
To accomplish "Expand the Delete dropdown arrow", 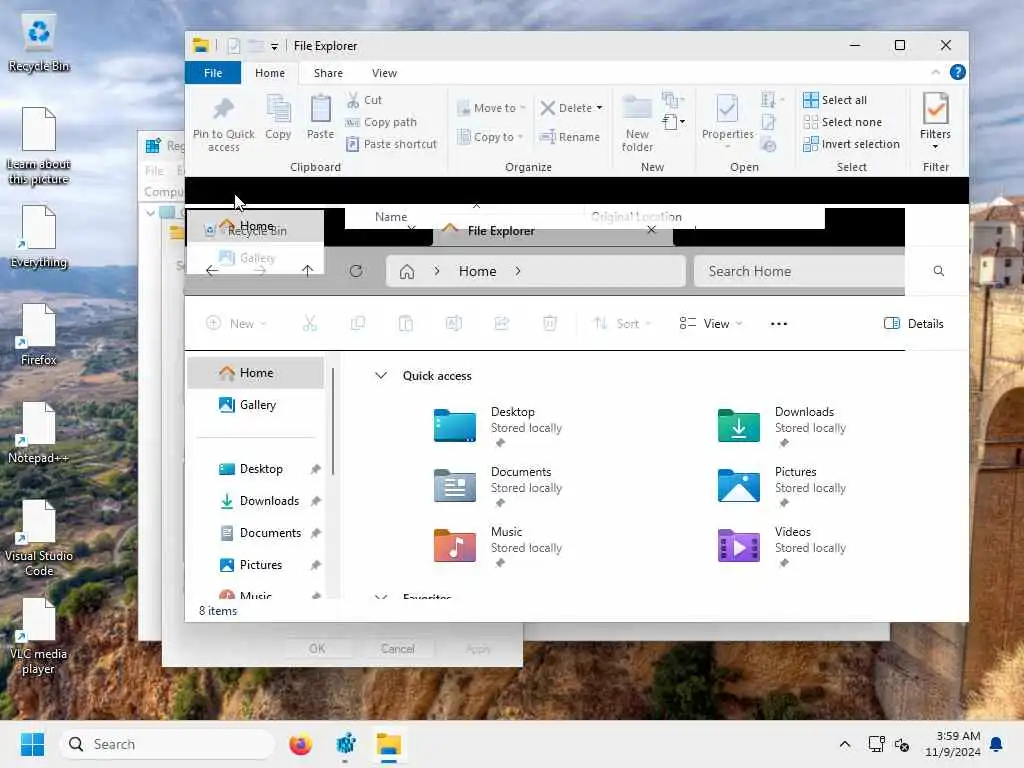I will [600, 108].
